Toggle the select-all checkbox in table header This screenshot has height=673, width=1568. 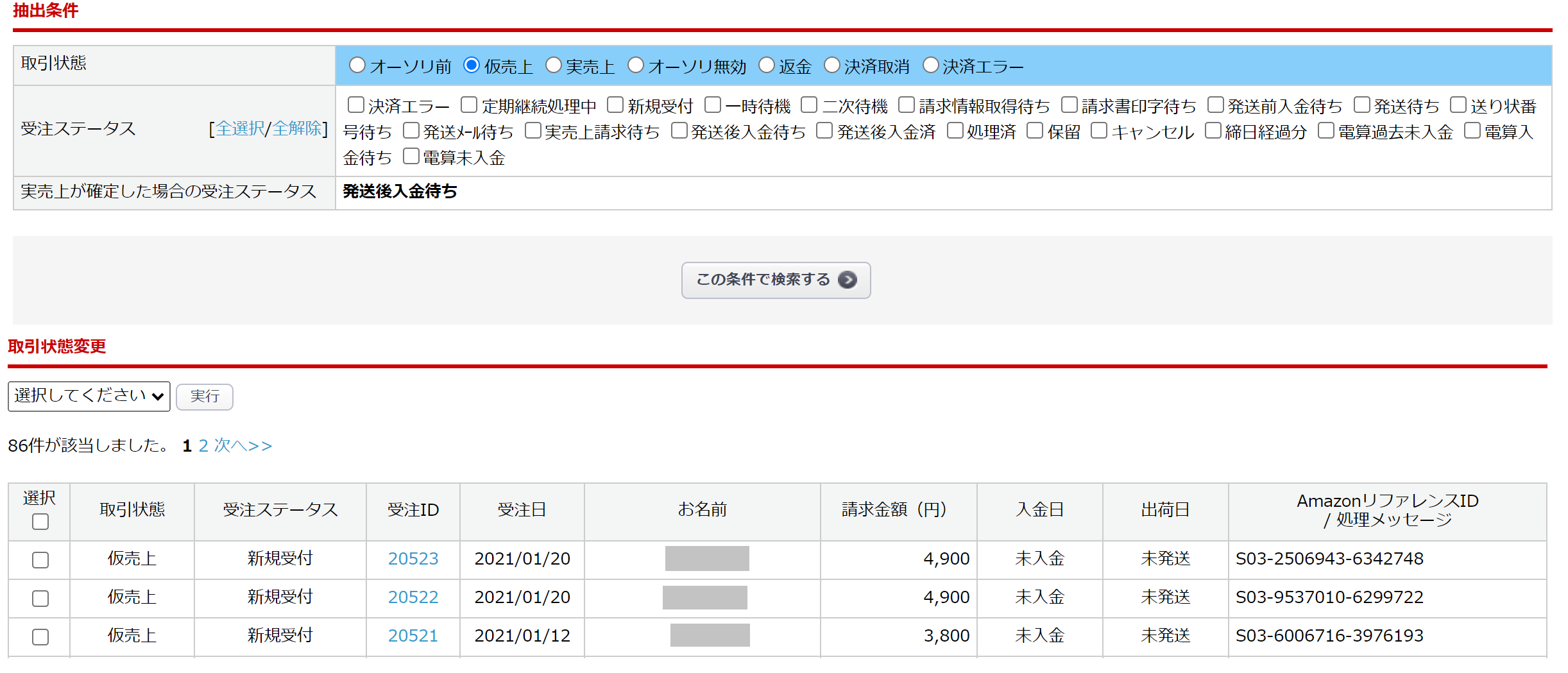pos(40,522)
